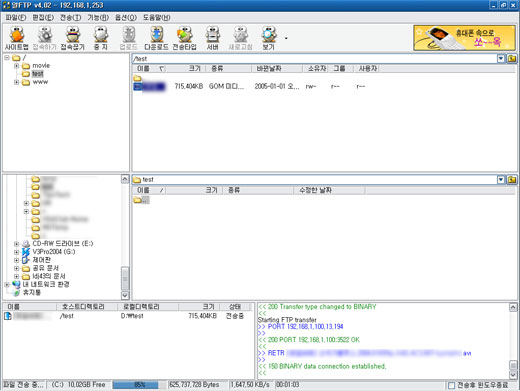
Task: Select the www folder in the remote tree
Action: coord(35,82)
